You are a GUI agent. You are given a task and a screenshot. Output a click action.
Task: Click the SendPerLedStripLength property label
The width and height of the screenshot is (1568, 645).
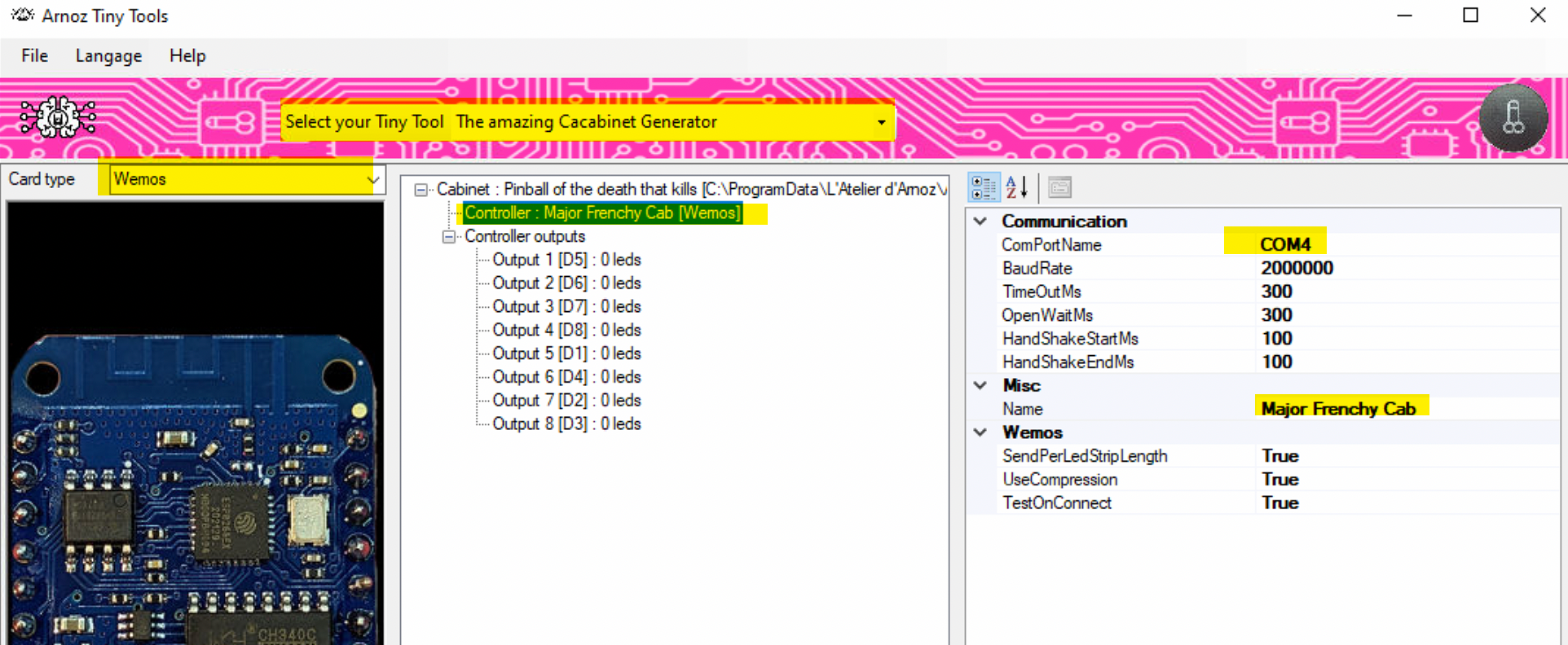tap(1085, 456)
